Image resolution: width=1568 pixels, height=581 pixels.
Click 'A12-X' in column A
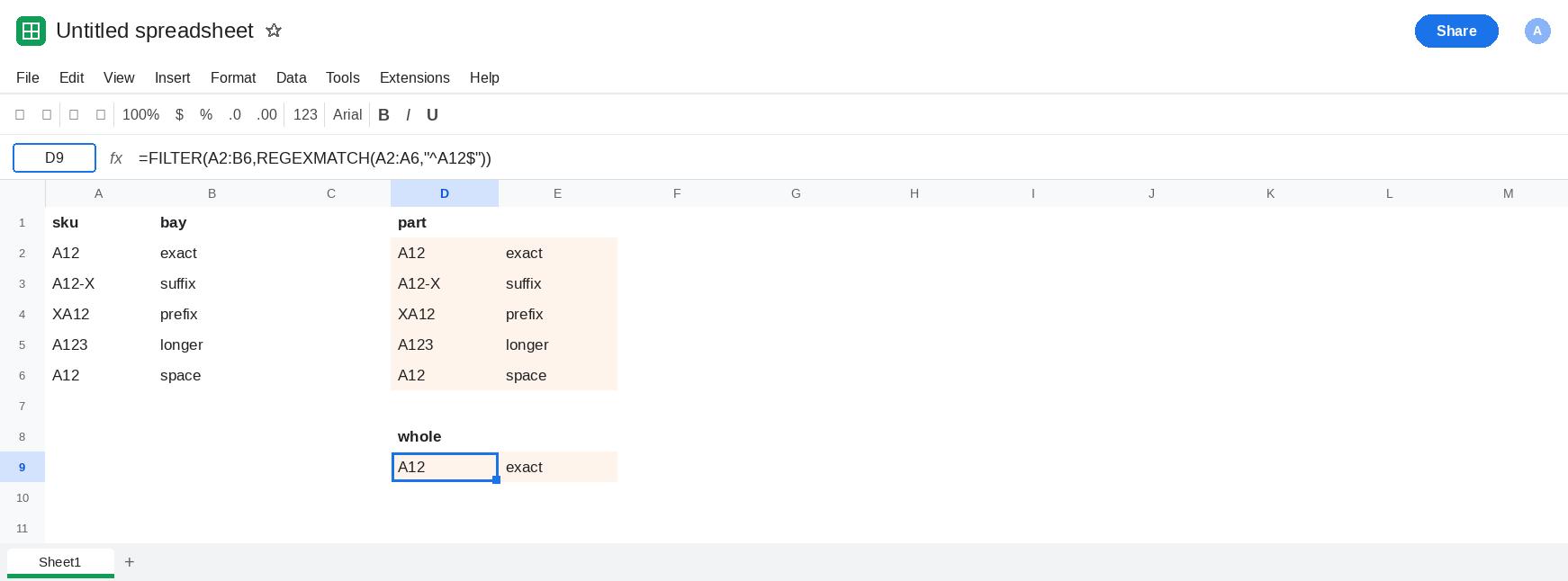click(99, 283)
